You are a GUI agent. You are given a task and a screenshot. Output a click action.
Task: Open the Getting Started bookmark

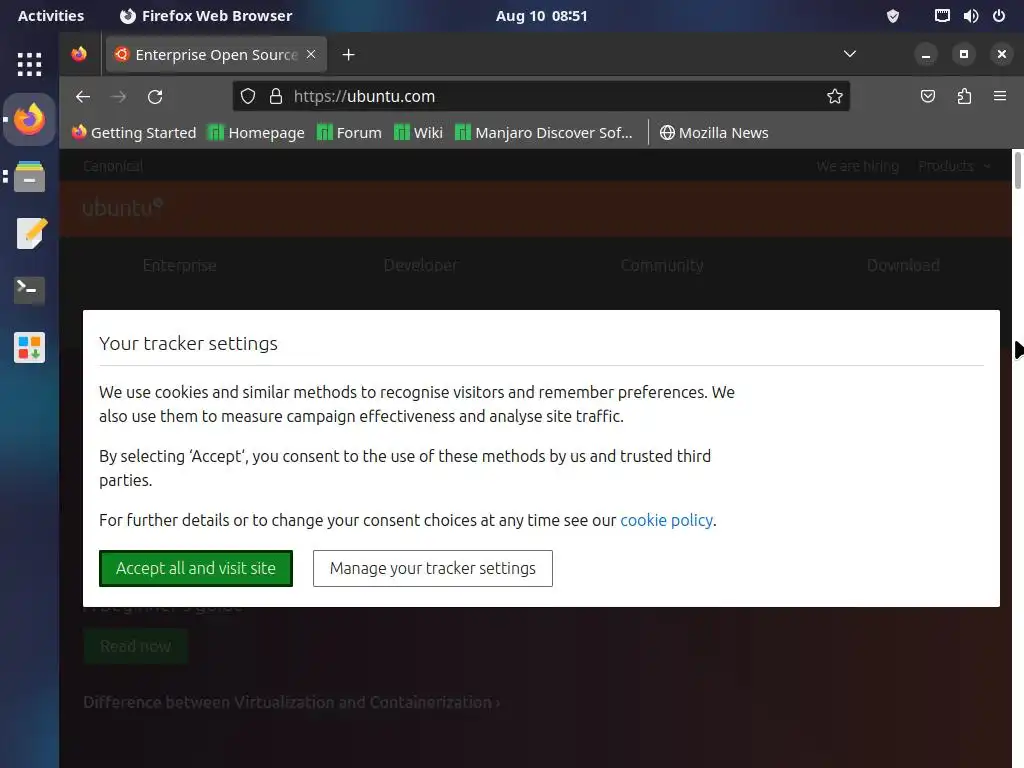[x=134, y=133]
